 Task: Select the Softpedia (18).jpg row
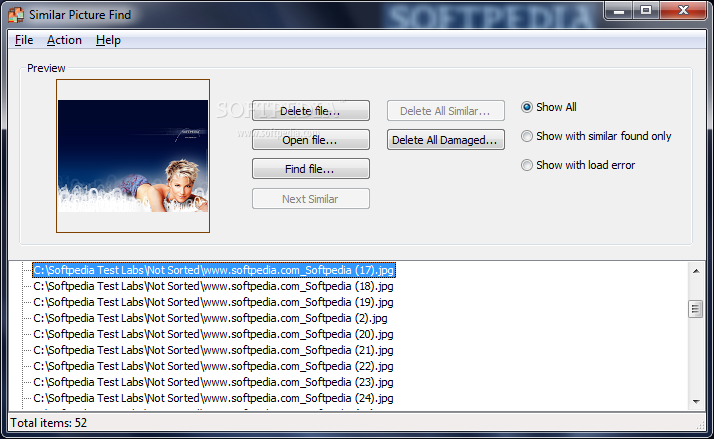coord(213,286)
